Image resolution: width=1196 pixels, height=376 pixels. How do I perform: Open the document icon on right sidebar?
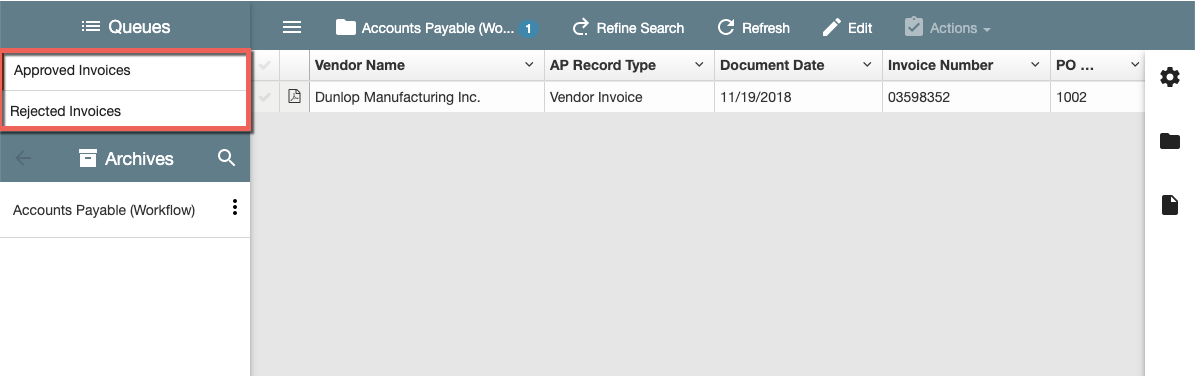point(1169,204)
